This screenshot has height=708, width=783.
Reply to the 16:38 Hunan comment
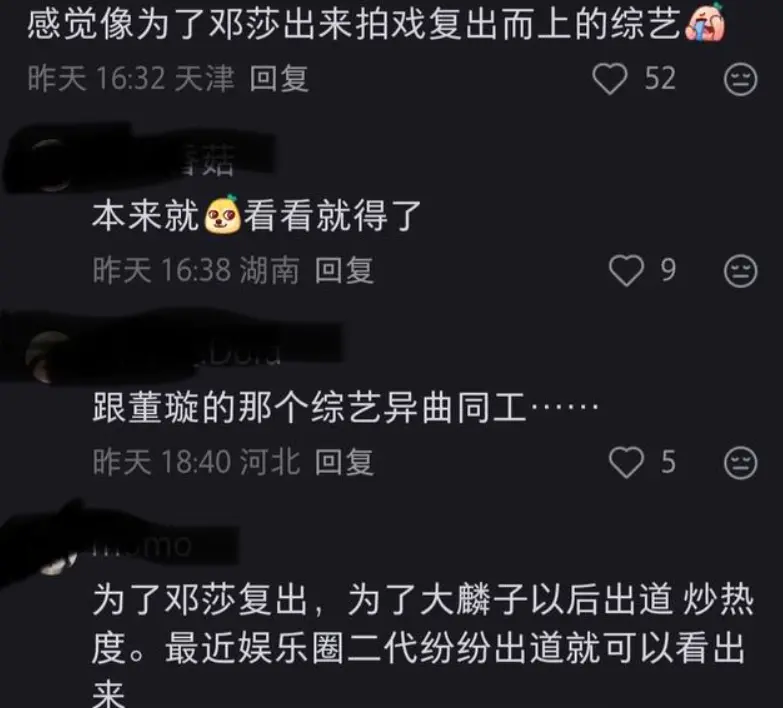click(344, 271)
